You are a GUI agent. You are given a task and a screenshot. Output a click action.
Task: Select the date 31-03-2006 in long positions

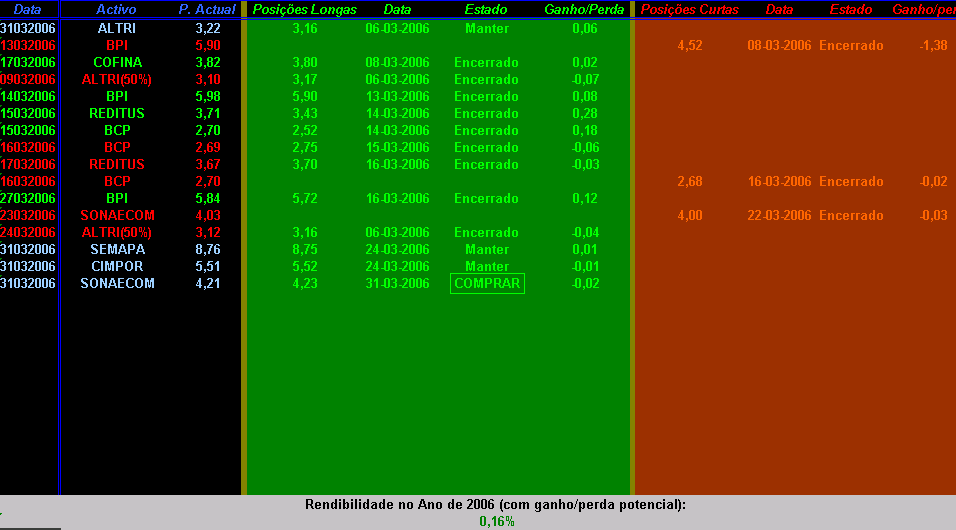pyautogui.click(x=398, y=284)
